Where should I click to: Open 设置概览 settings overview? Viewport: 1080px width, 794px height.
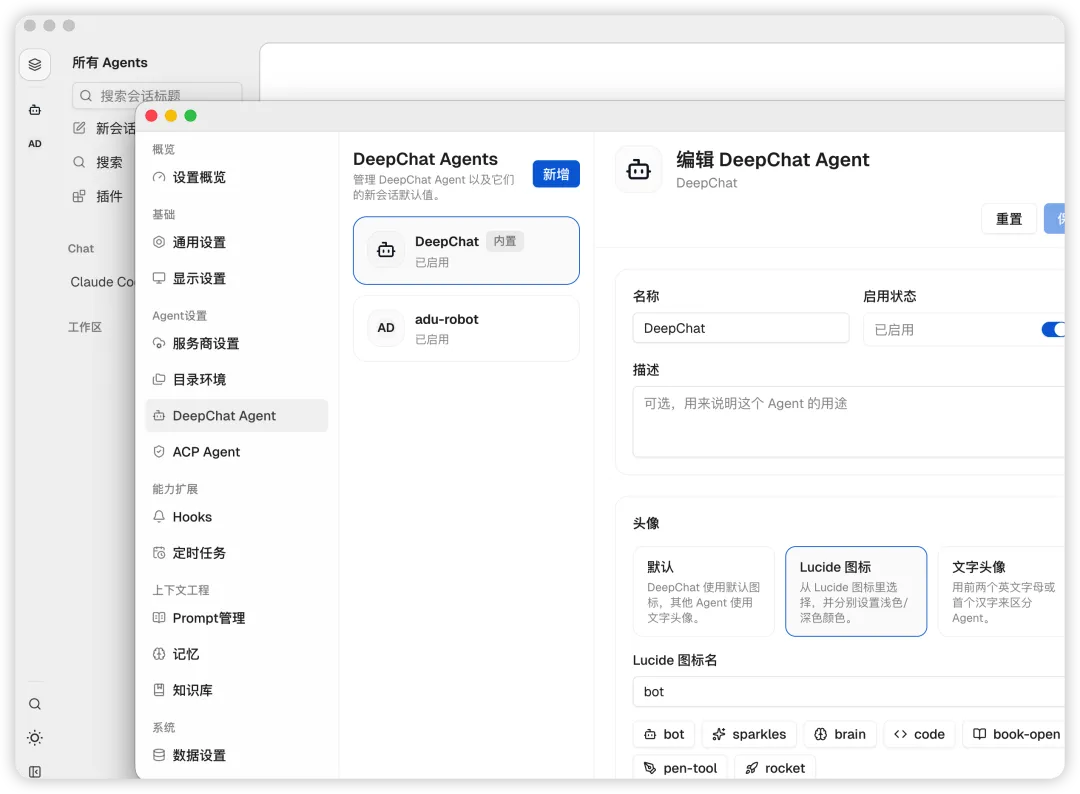coord(236,177)
